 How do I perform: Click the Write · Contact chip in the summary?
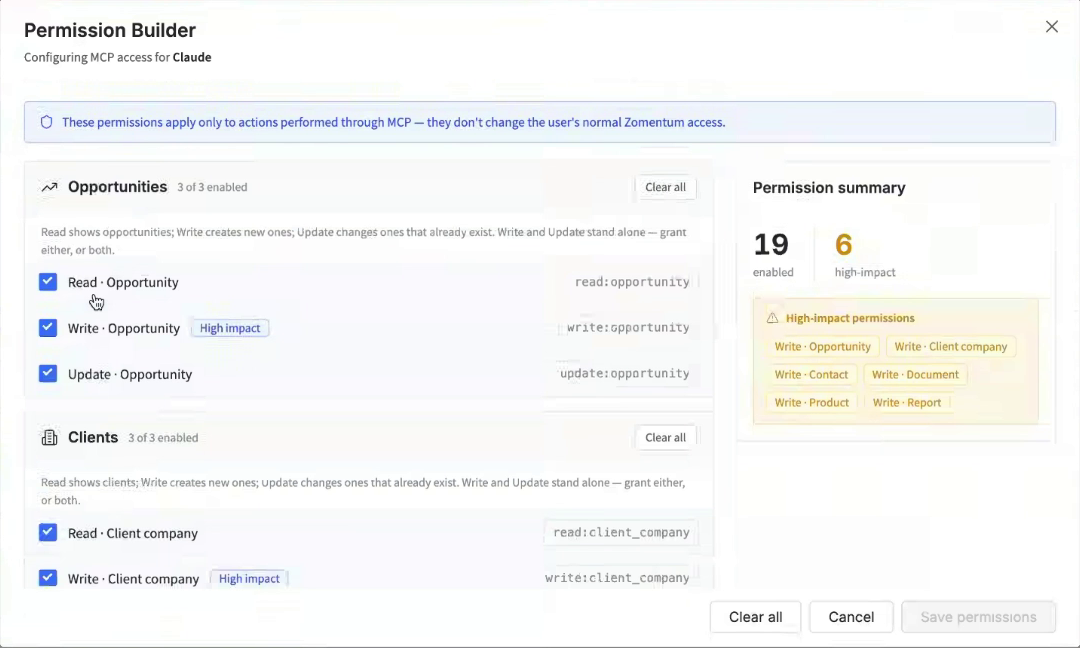pyautogui.click(x=811, y=375)
